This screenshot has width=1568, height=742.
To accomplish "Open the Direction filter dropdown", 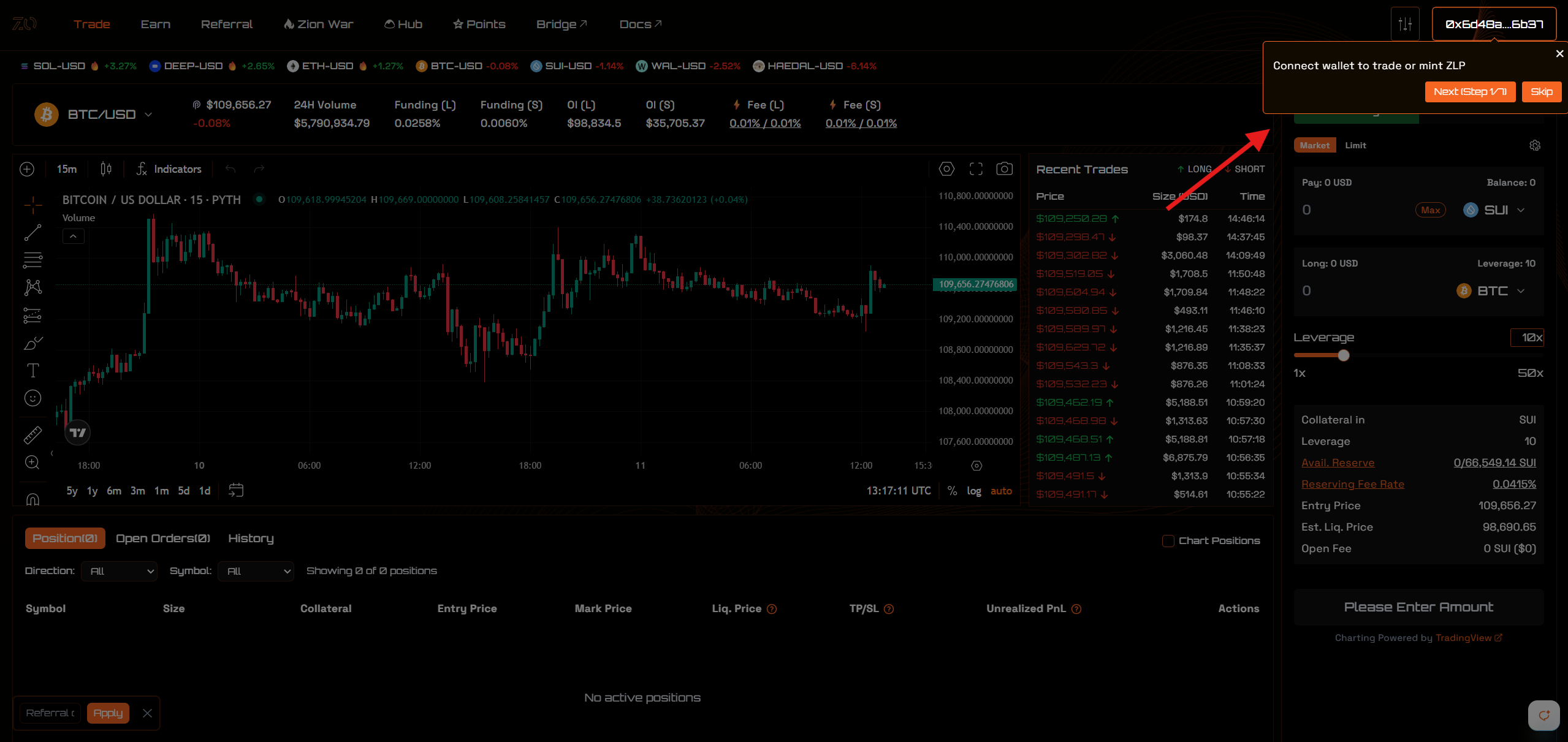I will (120, 571).
